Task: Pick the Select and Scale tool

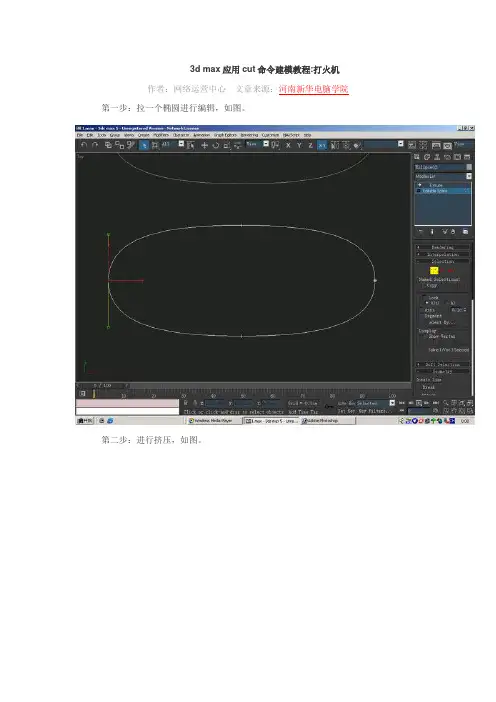Action: (x=227, y=145)
